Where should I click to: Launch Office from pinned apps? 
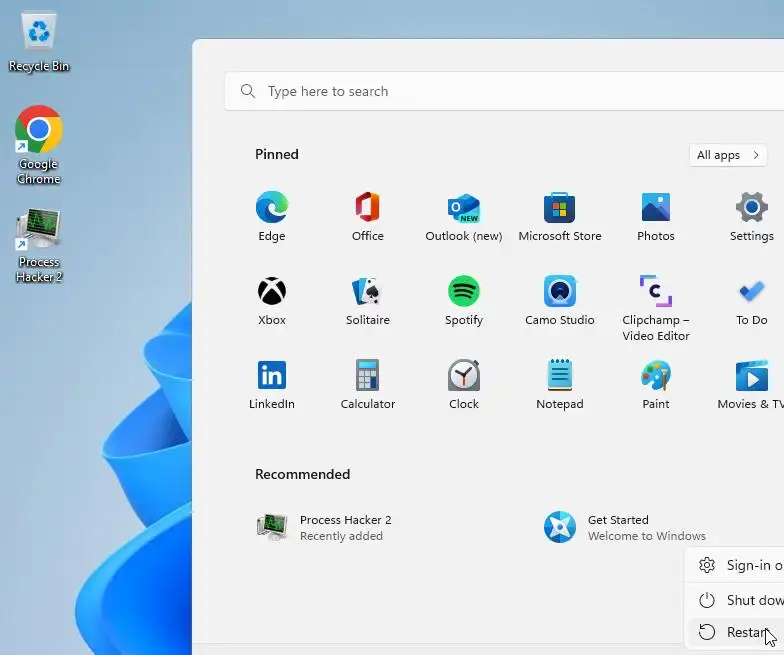point(368,216)
